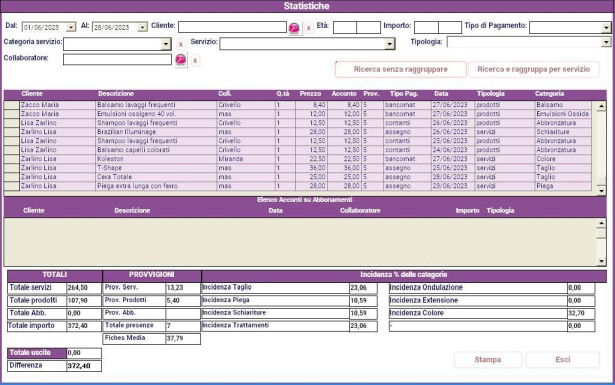This screenshot has height=385, width=615.
Task: Click the down arrow of the results table scrollbar
Action: 601,191
